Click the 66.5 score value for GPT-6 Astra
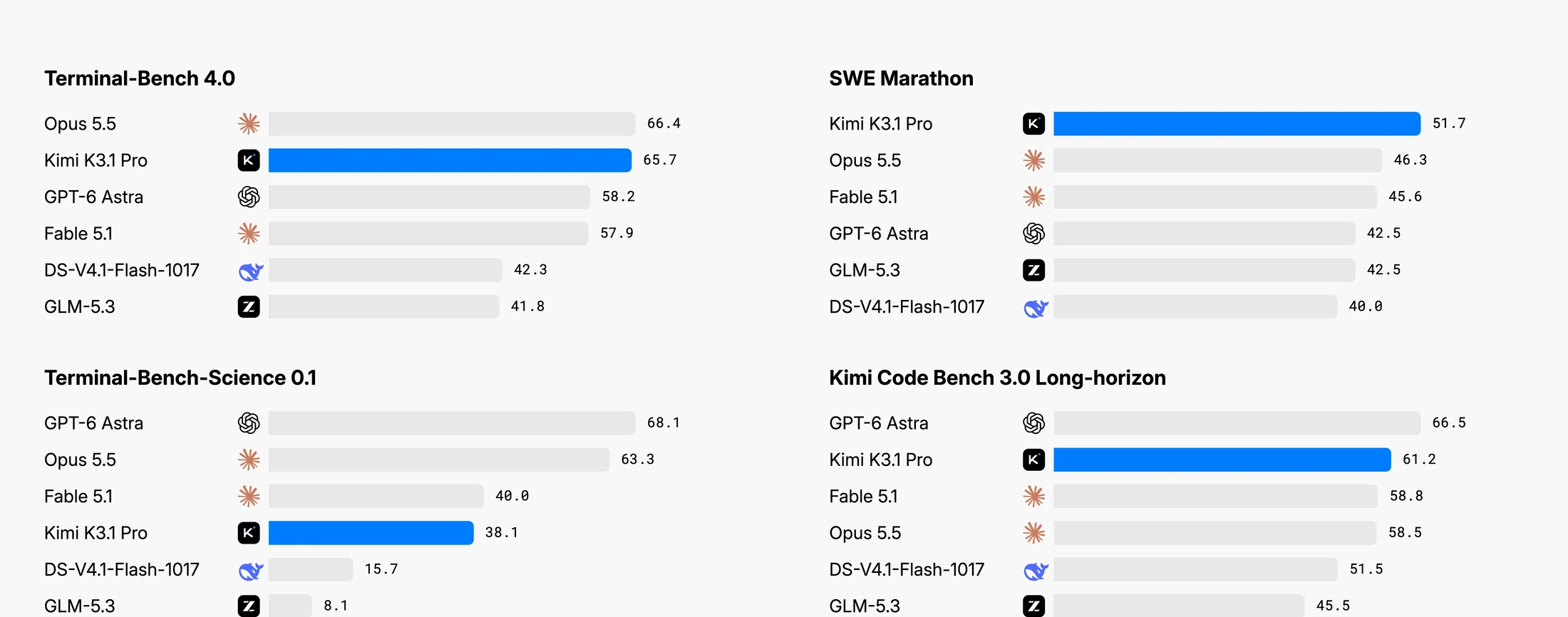The image size is (1568, 617). pos(1449,422)
